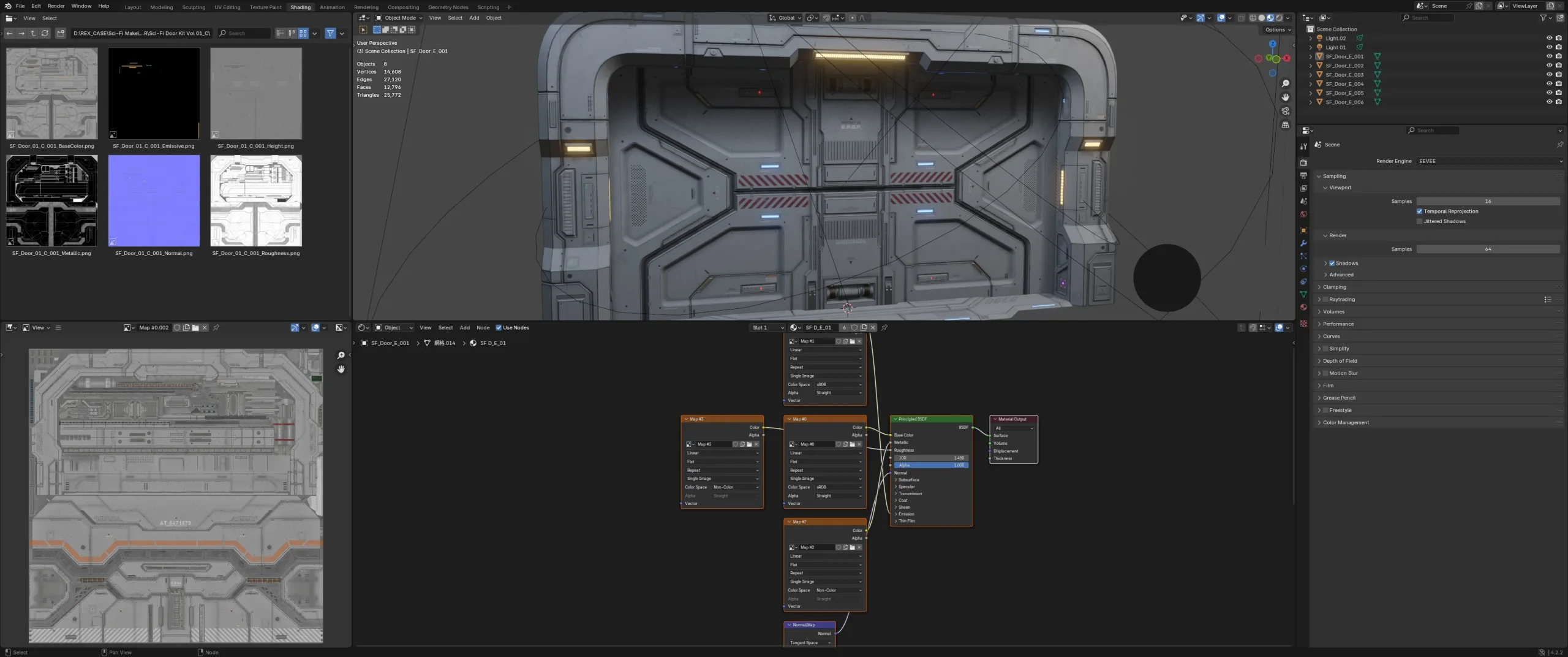Open the Snapping magnet icon
Screen dimensions: 1568x657
click(826, 18)
